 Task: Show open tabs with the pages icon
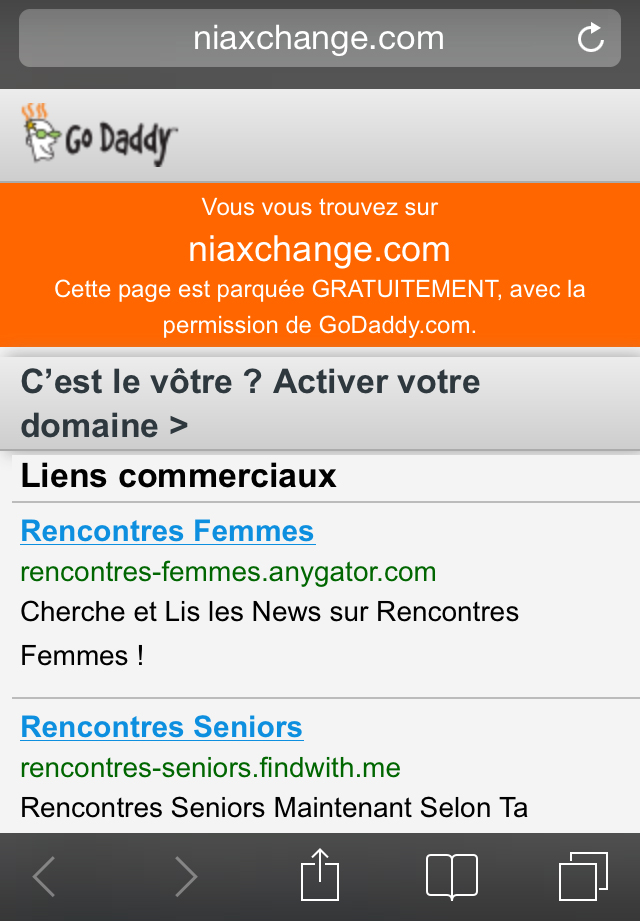coord(583,877)
